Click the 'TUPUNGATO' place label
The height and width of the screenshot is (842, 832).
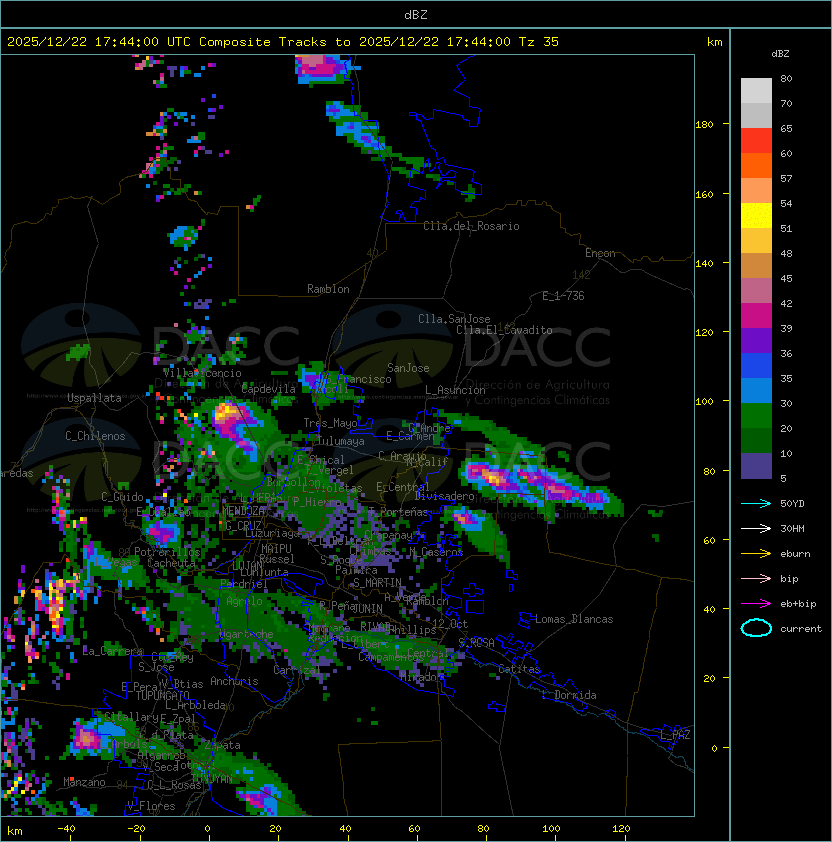[x=162, y=695]
